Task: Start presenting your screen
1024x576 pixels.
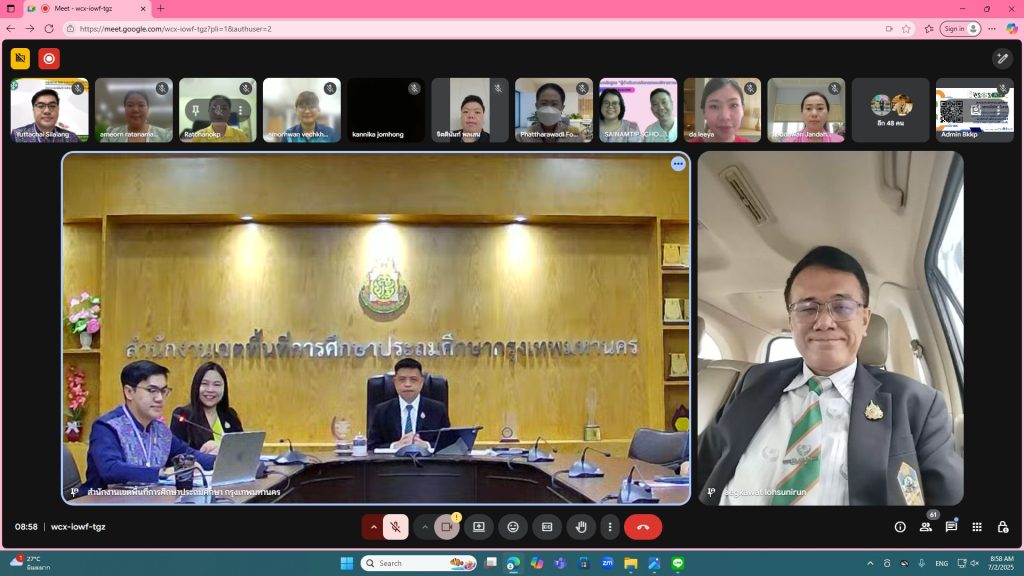Action: click(479, 527)
